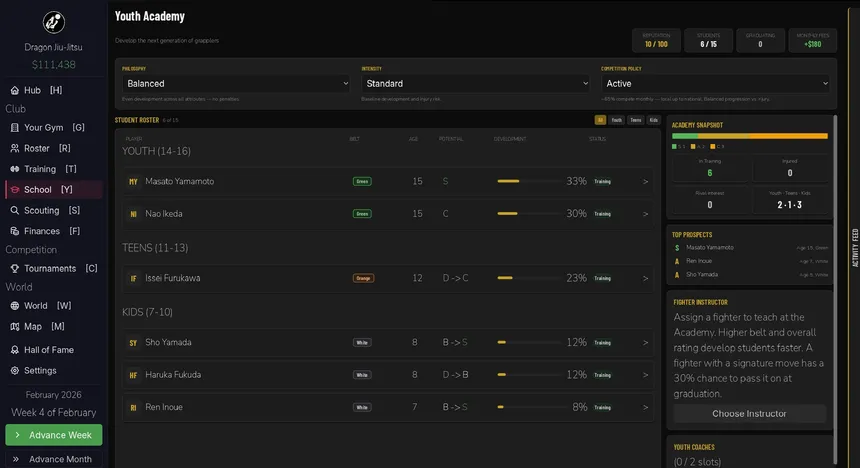Click the Map icon in sidebar
This screenshot has width=860, height=468.
(x=15, y=327)
